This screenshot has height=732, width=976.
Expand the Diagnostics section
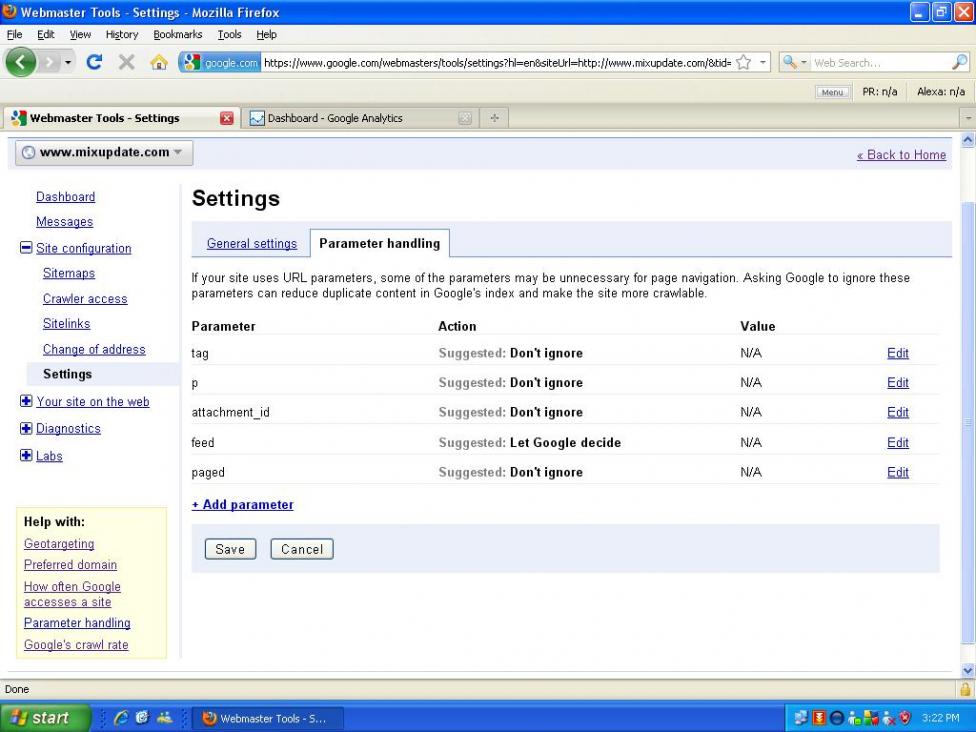(x=26, y=428)
